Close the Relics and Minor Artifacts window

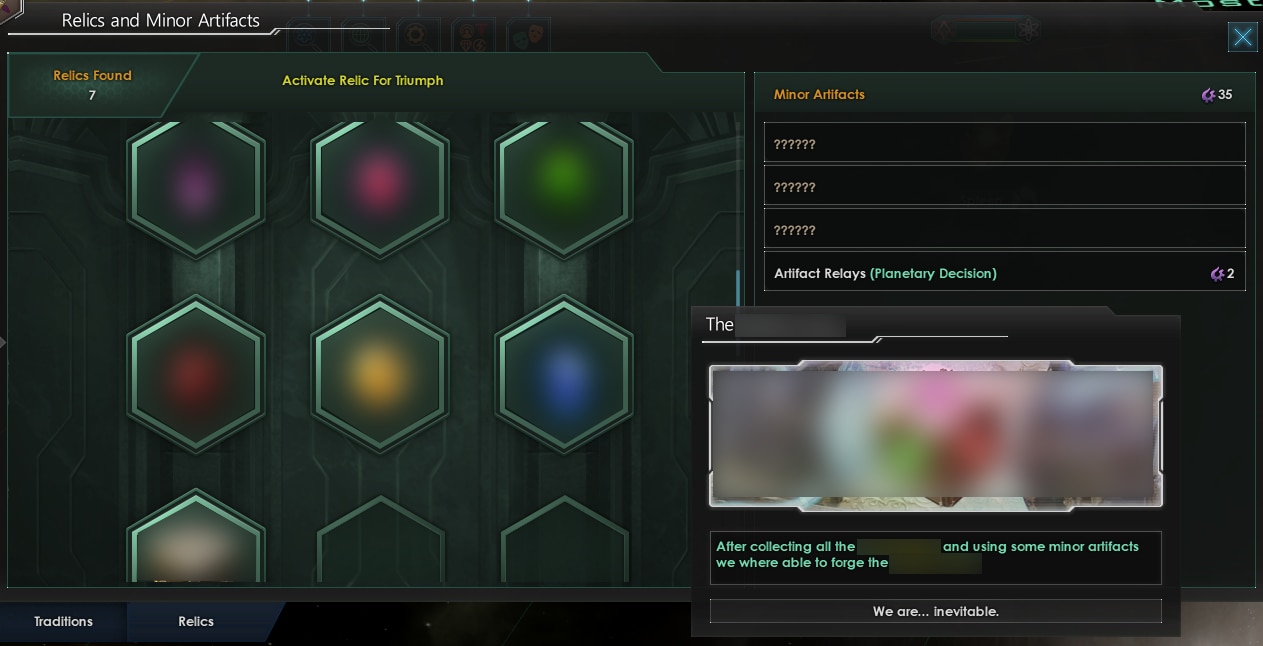pyautogui.click(x=1243, y=38)
